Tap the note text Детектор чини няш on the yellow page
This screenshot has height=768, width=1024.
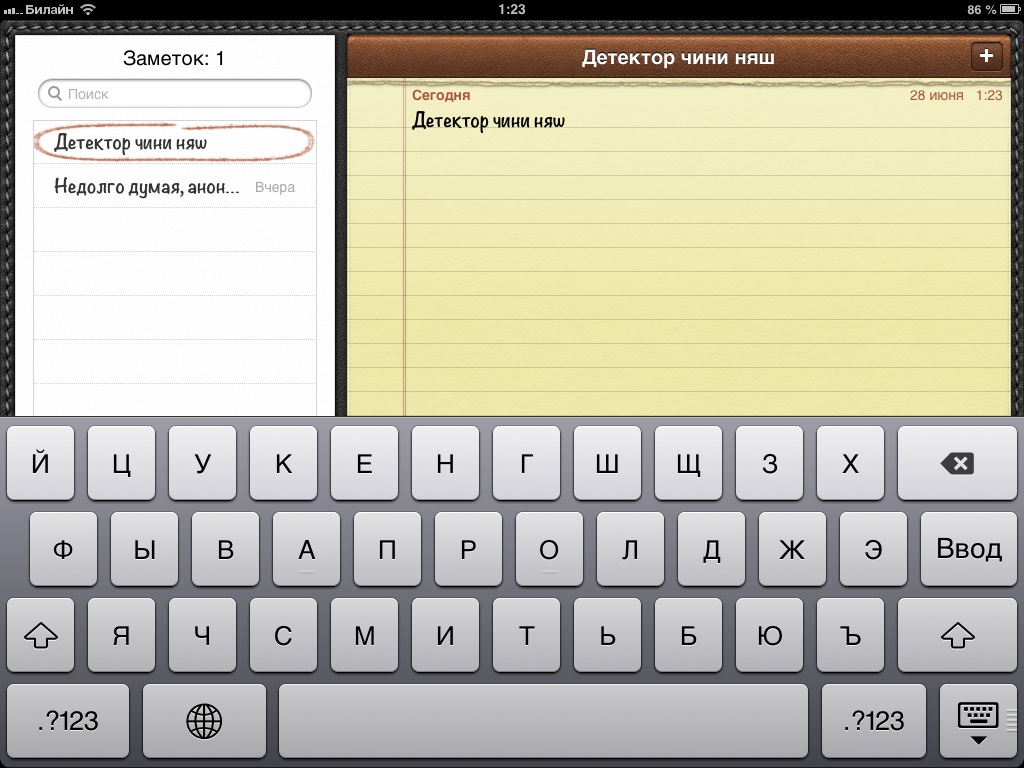(x=488, y=121)
